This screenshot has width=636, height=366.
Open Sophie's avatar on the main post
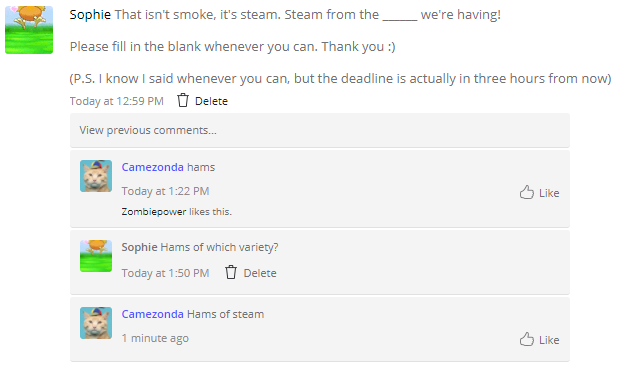click(x=29, y=30)
